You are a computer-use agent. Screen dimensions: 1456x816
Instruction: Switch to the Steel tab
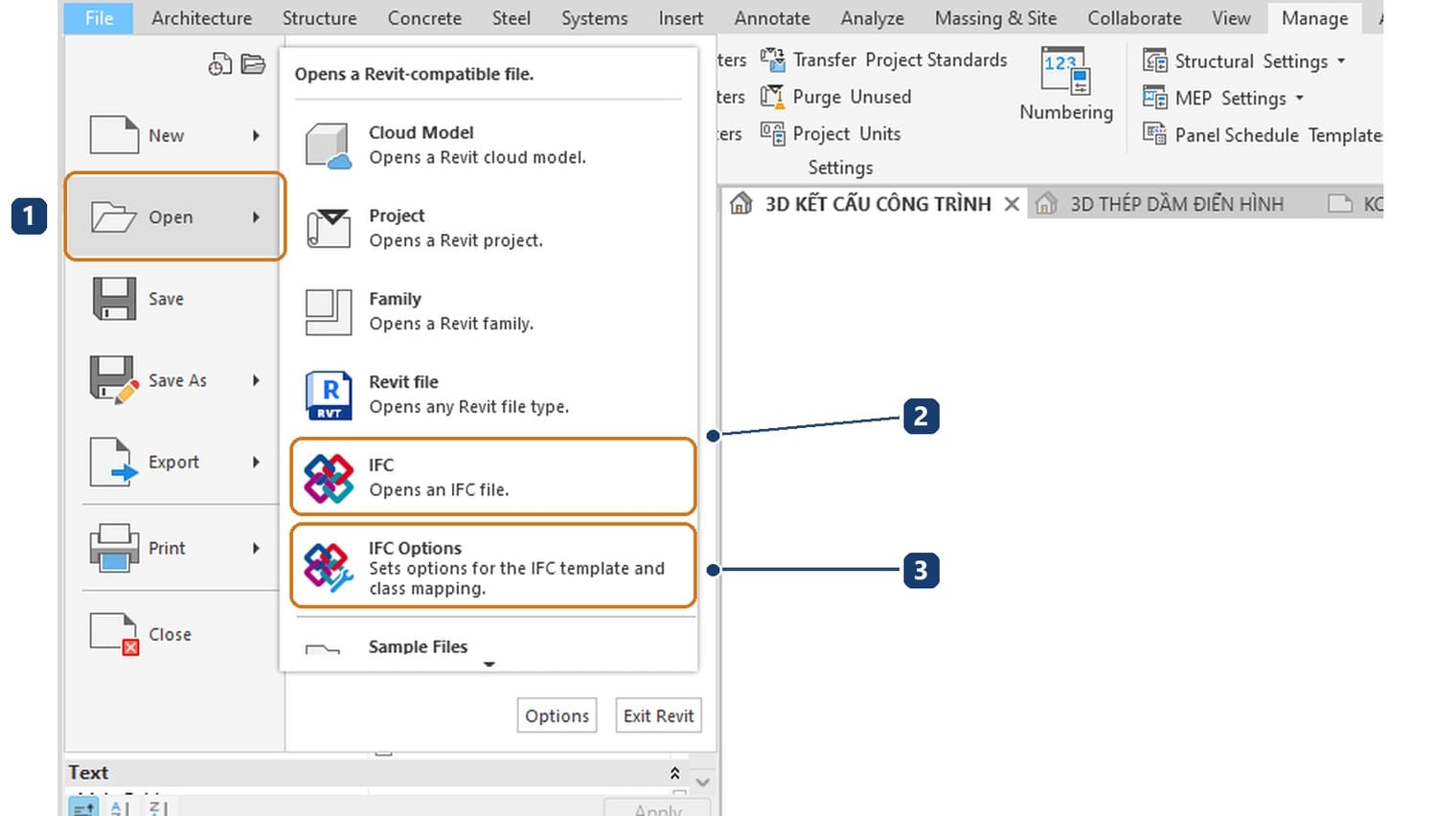pyautogui.click(x=512, y=18)
